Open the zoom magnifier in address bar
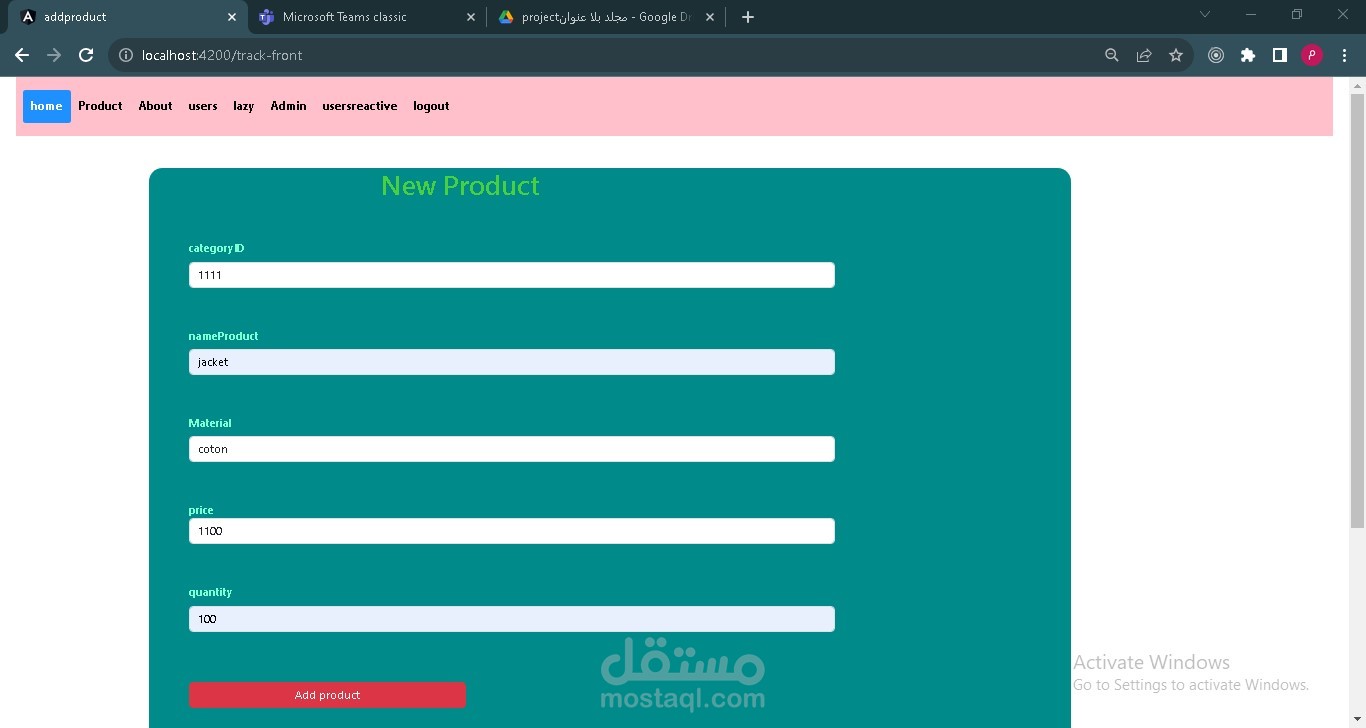 1112,55
